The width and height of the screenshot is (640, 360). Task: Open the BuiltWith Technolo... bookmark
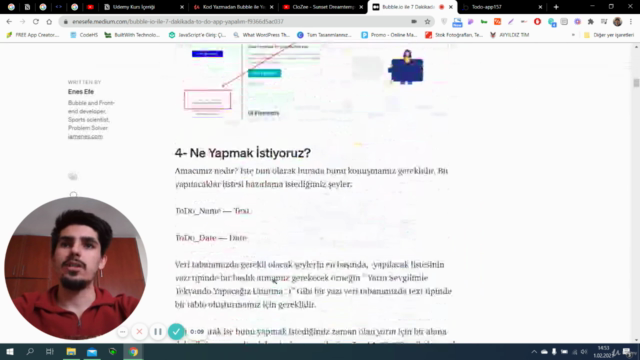point(132,35)
